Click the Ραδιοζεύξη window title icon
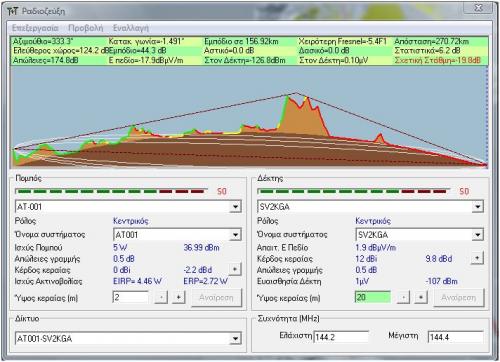500x362 pixels. (x=12, y=11)
